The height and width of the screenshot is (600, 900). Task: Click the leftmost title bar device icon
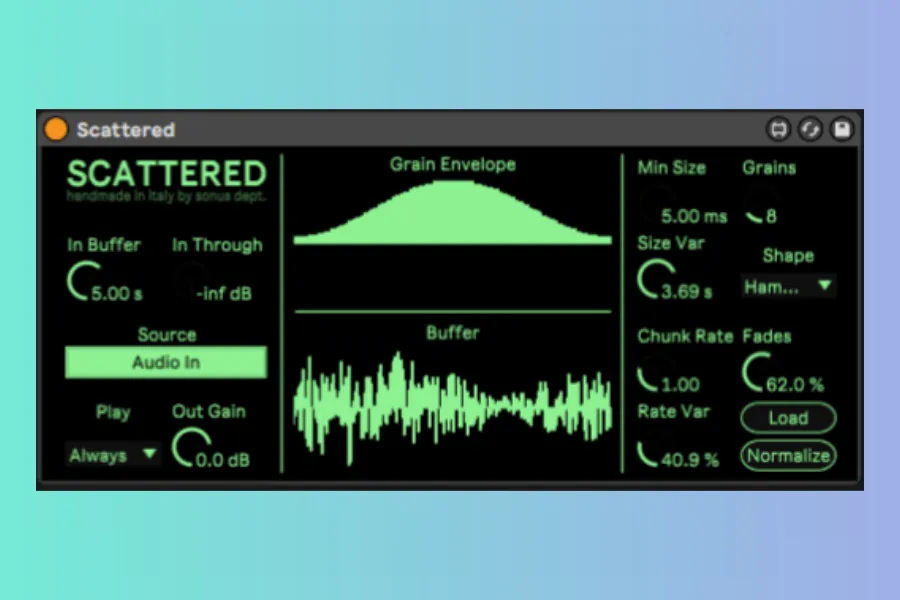coord(778,129)
